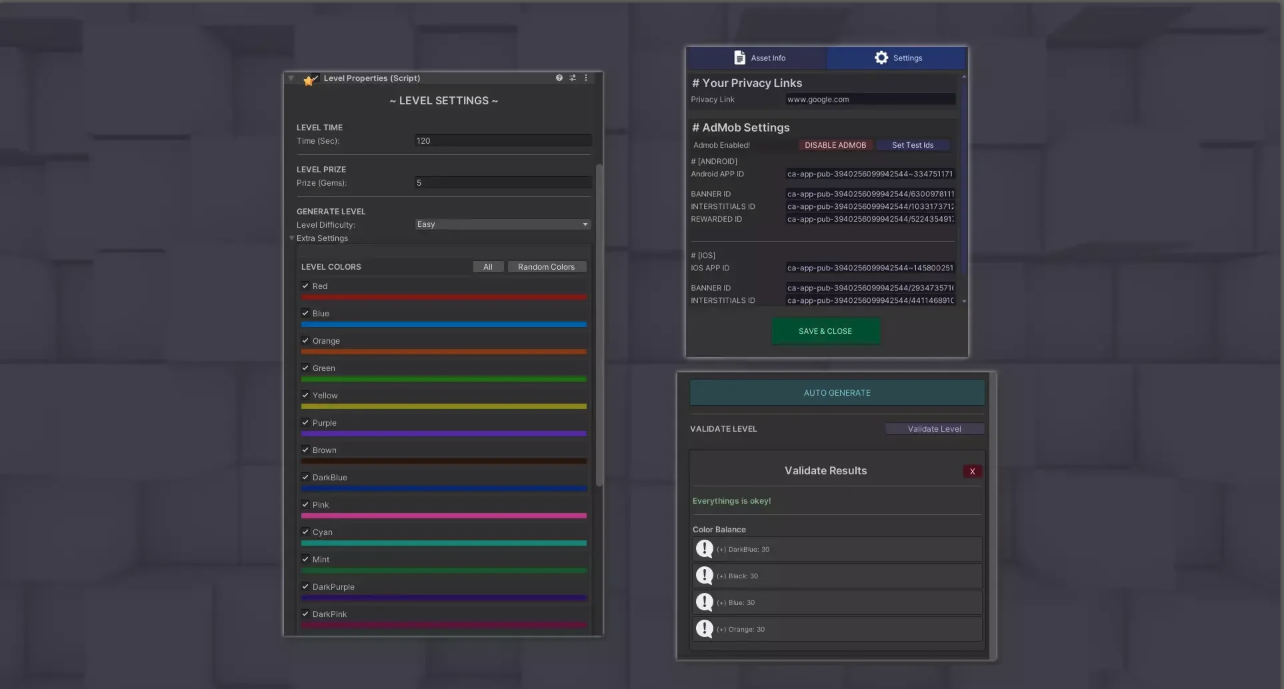
Task: Click the warning icon beside Orange: 30
Action: pos(704,629)
